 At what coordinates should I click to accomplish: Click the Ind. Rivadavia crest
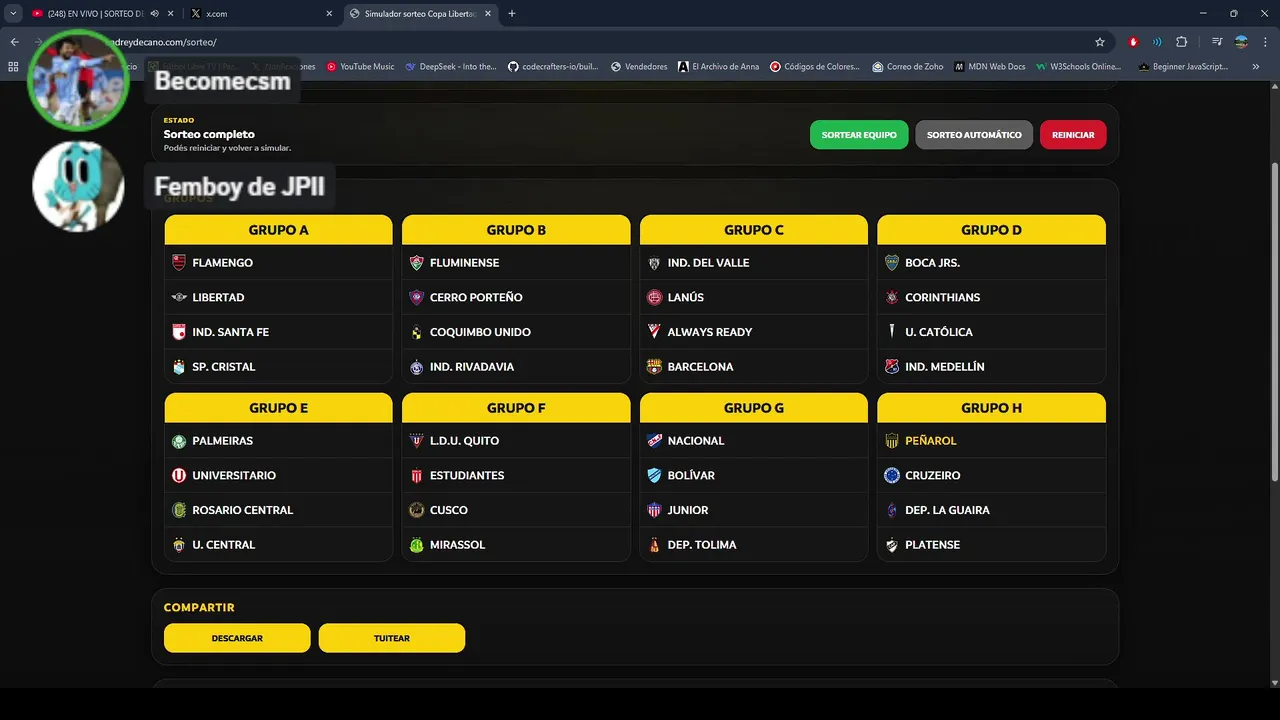click(416, 367)
